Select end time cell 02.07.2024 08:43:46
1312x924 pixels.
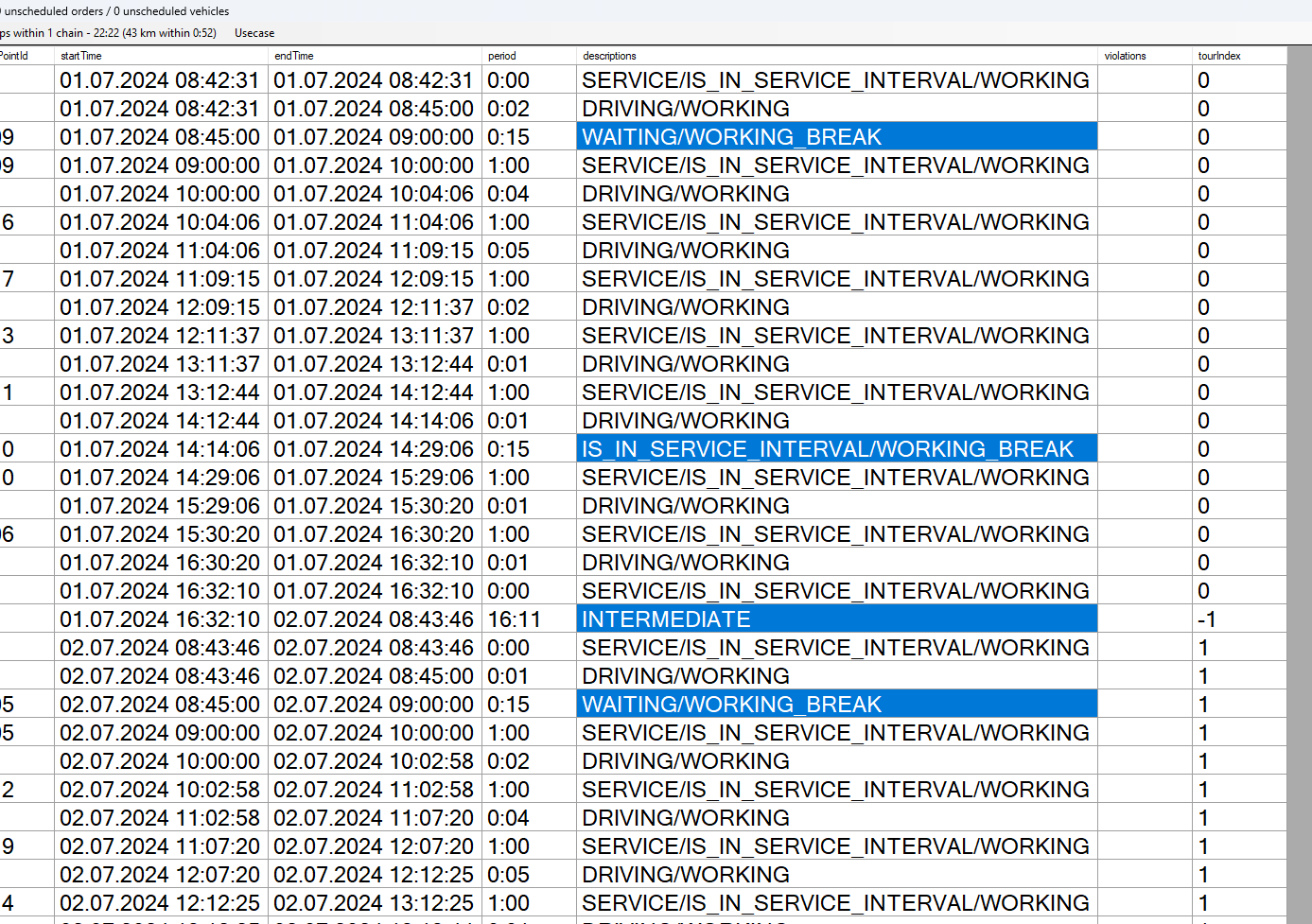pyautogui.click(x=374, y=619)
